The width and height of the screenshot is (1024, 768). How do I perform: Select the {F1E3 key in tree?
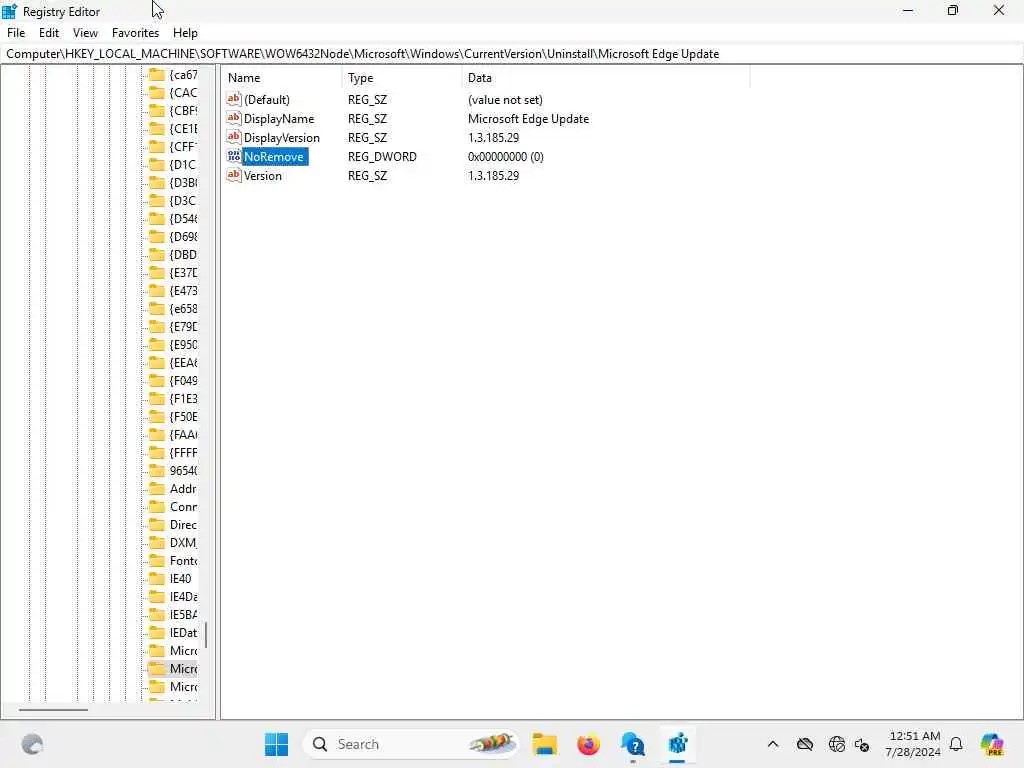[183, 398]
